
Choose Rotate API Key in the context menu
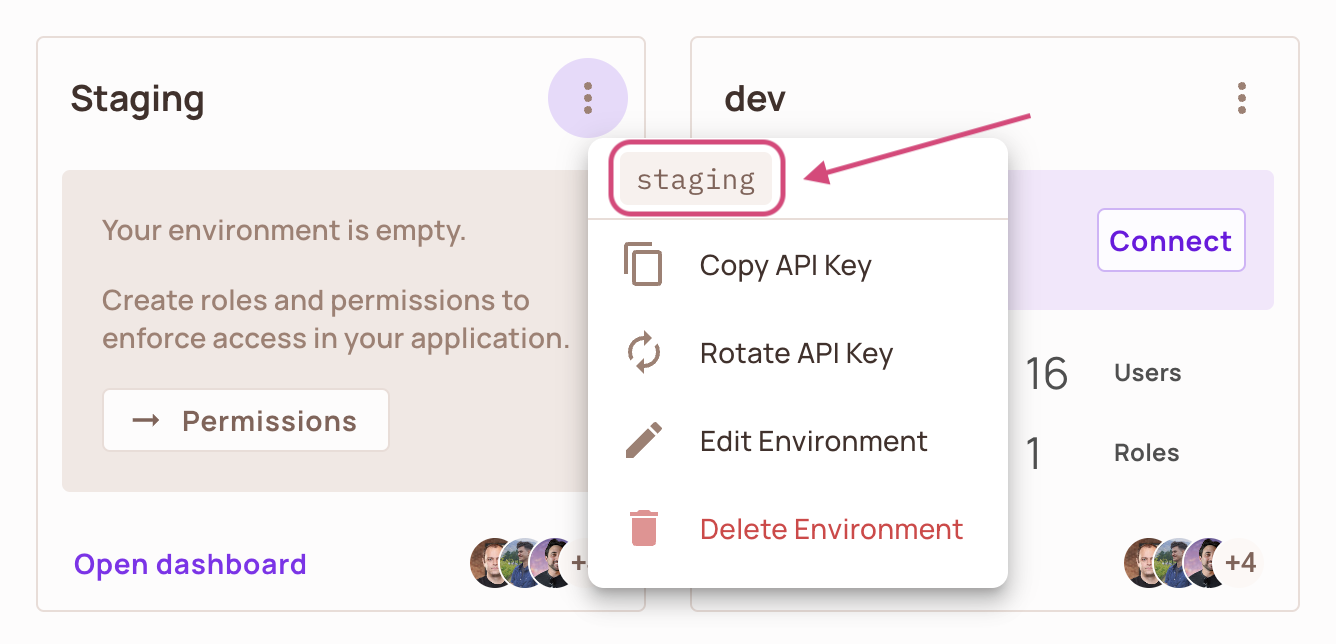[796, 353]
